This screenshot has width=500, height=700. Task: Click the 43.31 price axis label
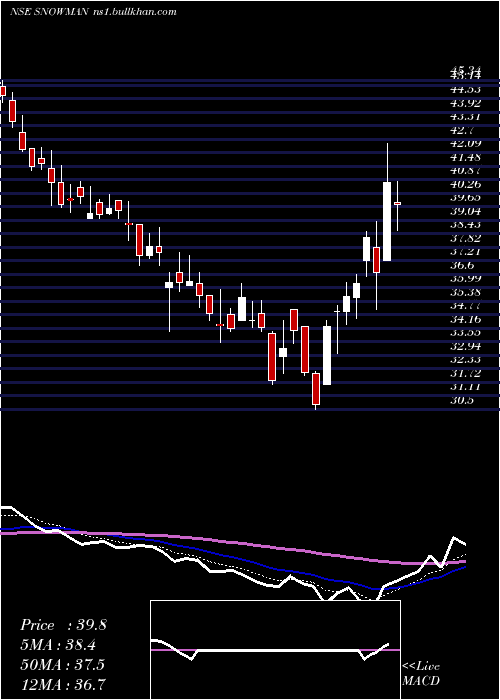coord(465,117)
